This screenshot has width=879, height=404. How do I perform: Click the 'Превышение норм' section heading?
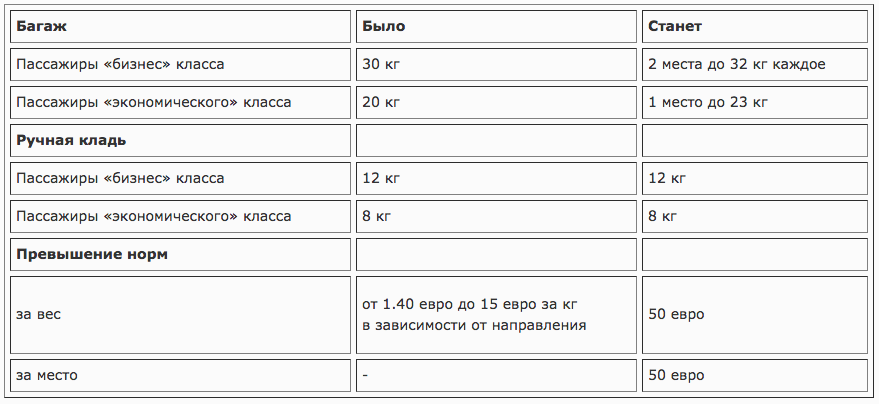pos(181,254)
